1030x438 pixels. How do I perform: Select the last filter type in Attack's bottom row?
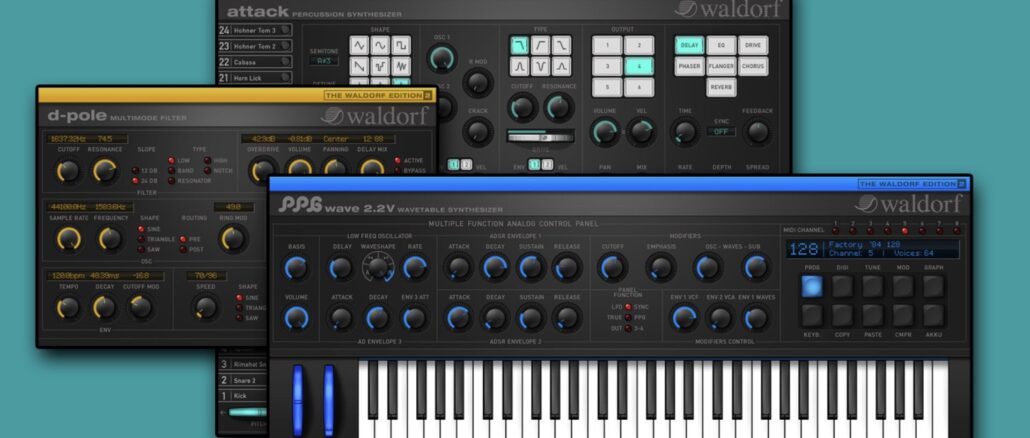[x=562, y=66]
